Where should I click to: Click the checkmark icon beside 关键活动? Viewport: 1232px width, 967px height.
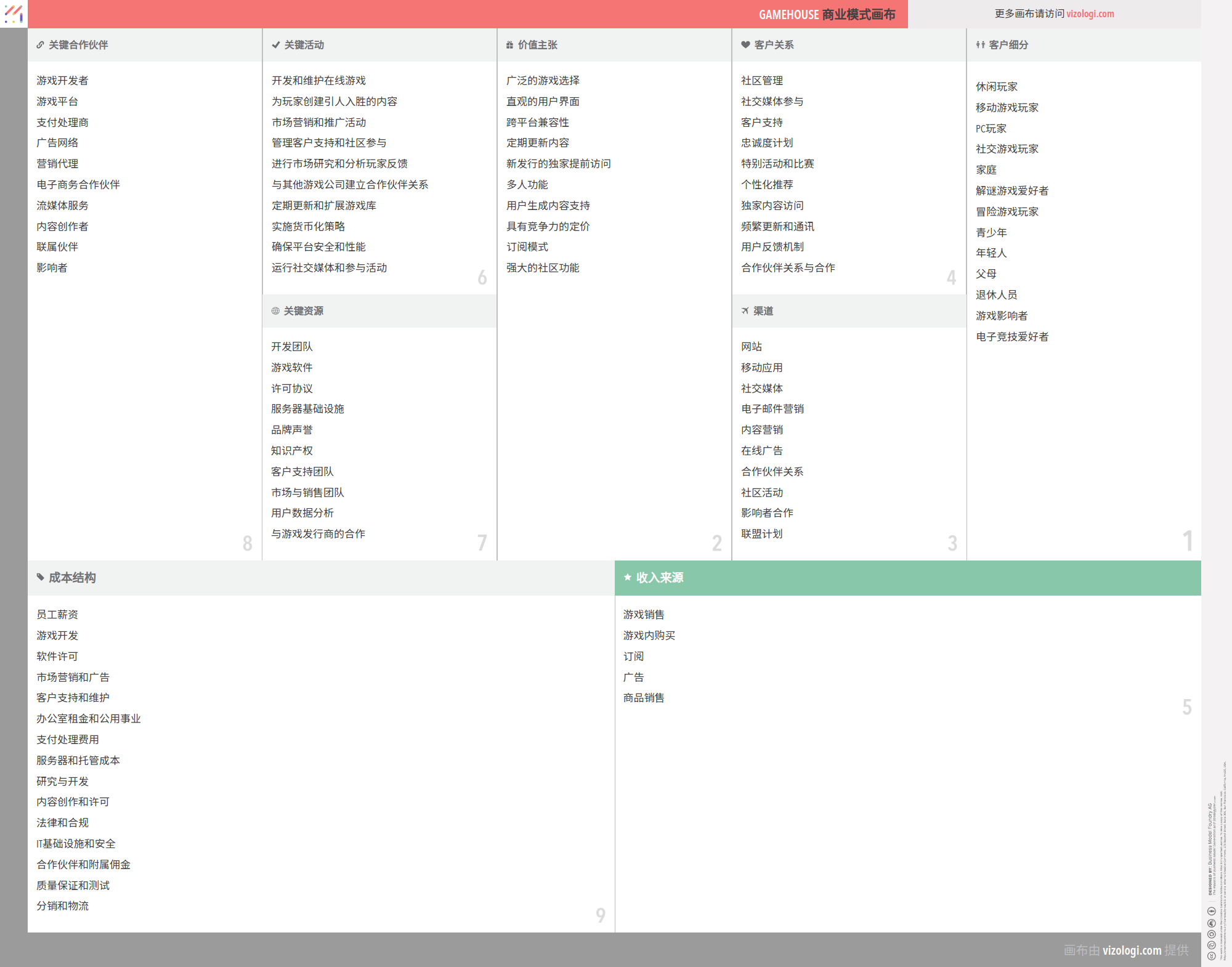[275, 45]
